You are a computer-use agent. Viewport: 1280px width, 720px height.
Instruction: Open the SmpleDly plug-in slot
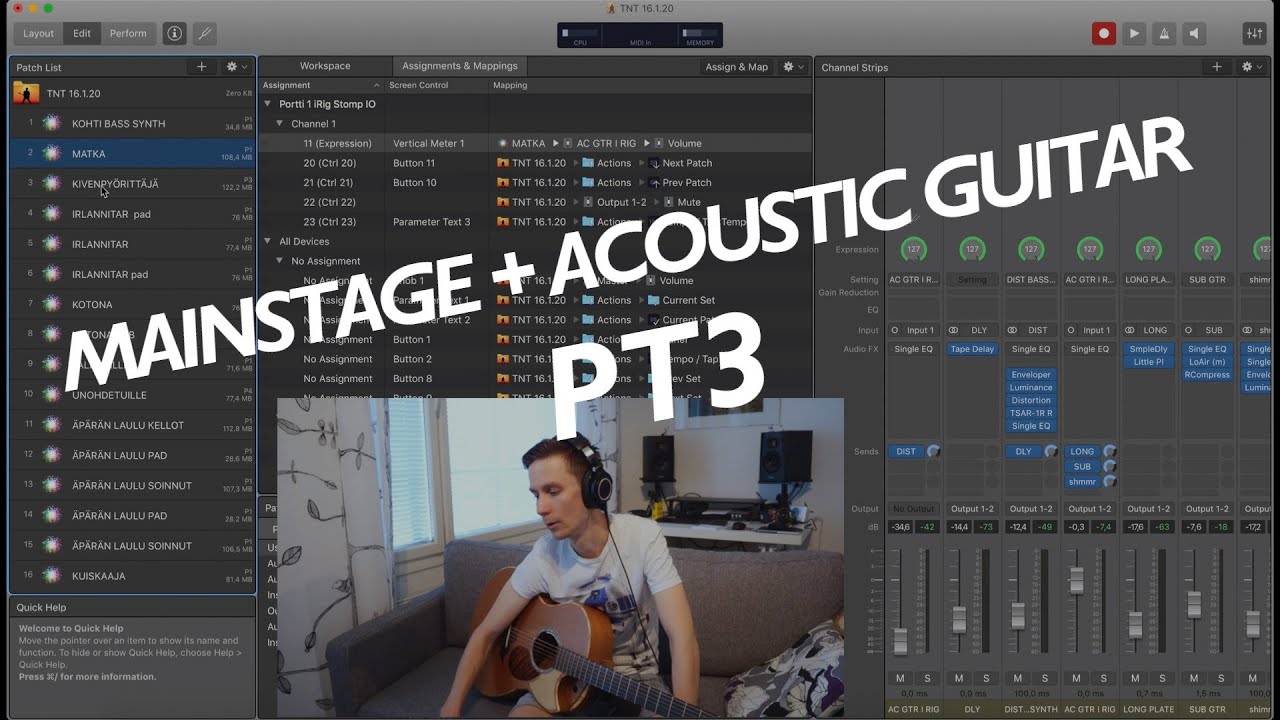[x=1148, y=349]
